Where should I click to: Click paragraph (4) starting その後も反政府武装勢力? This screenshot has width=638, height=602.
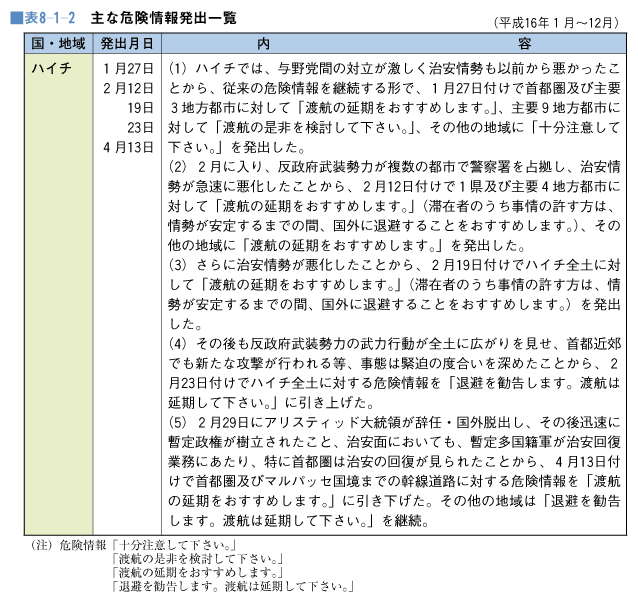tap(394, 373)
